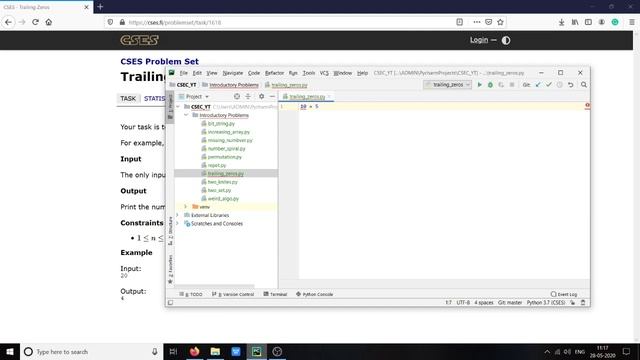Open the Event Log
640x360 pixels.
click(564, 294)
